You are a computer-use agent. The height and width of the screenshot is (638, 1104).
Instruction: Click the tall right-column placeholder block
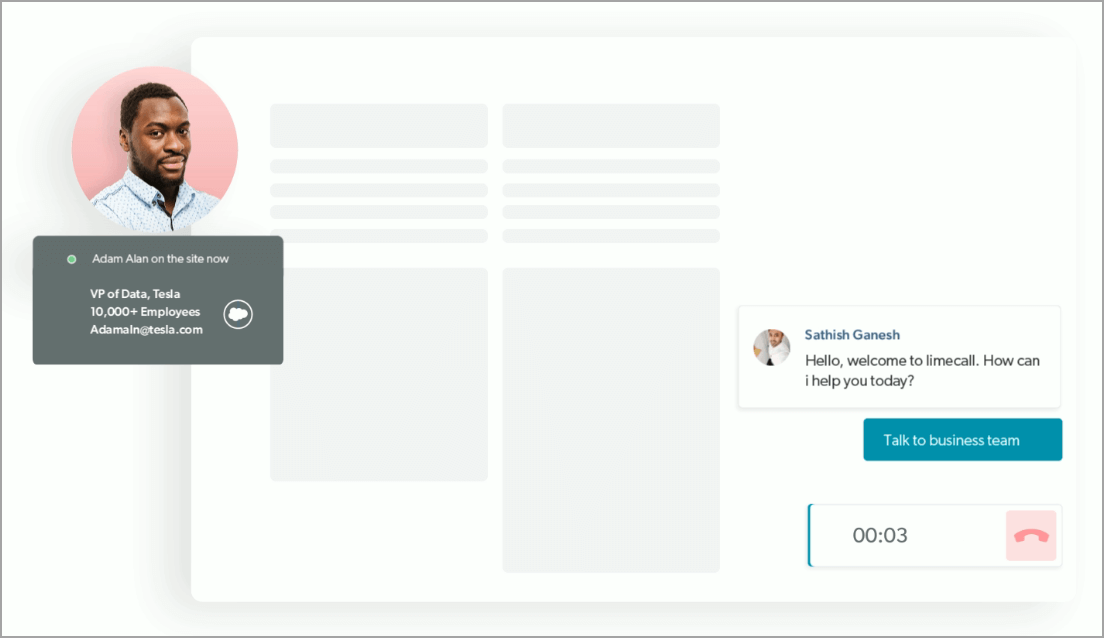pyautogui.click(x=611, y=420)
